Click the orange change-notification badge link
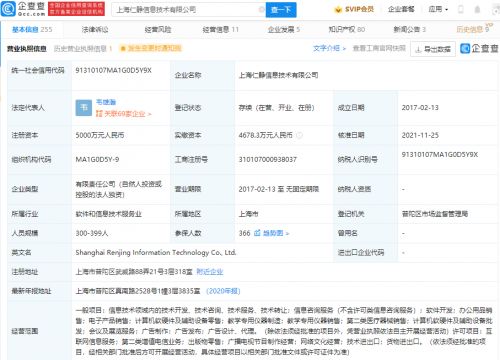 pyautogui.click(x=151, y=49)
